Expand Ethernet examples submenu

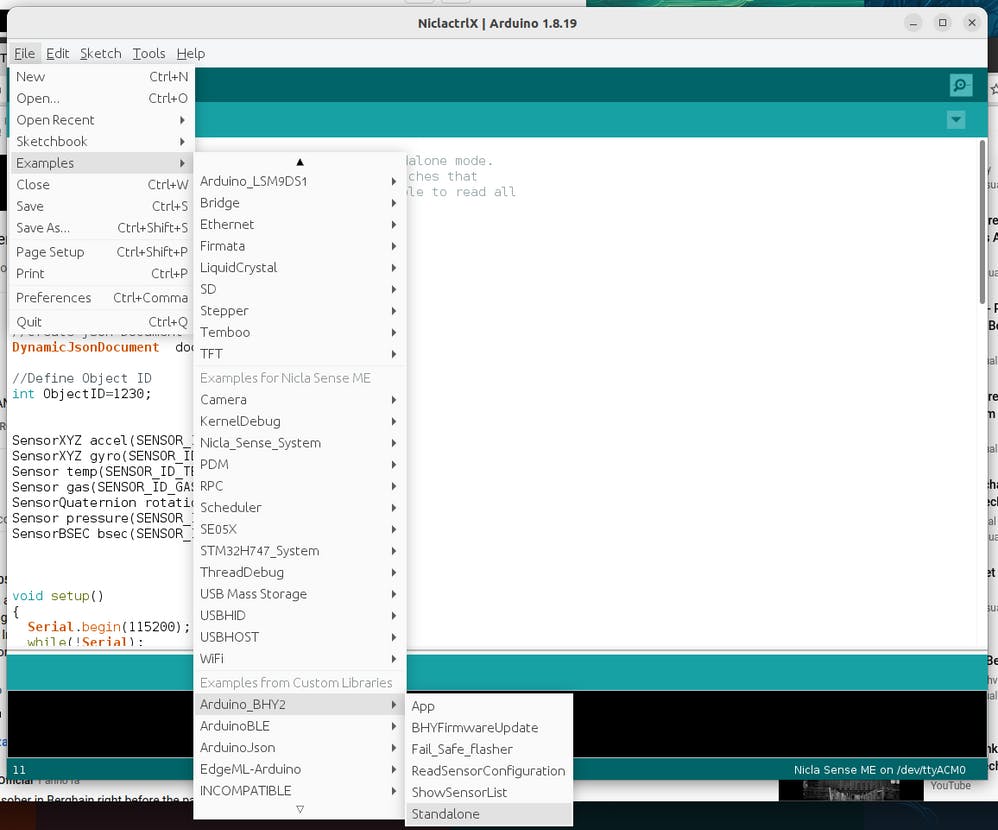point(299,225)
